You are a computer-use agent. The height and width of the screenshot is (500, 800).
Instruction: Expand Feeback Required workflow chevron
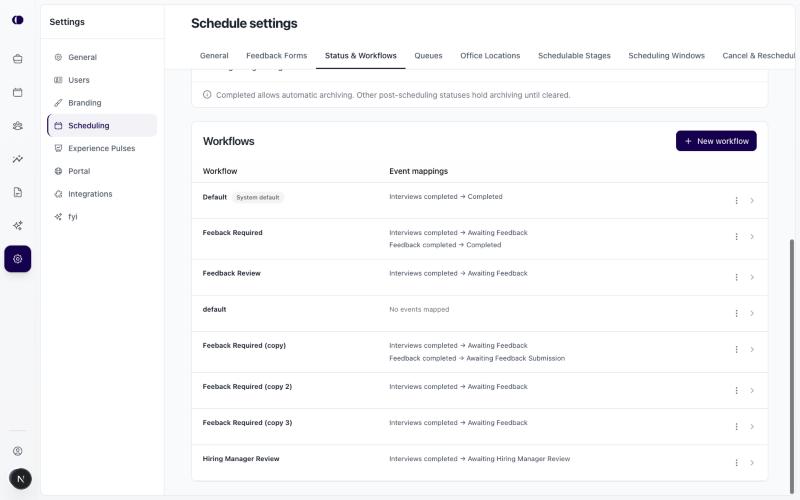(752, 237)
